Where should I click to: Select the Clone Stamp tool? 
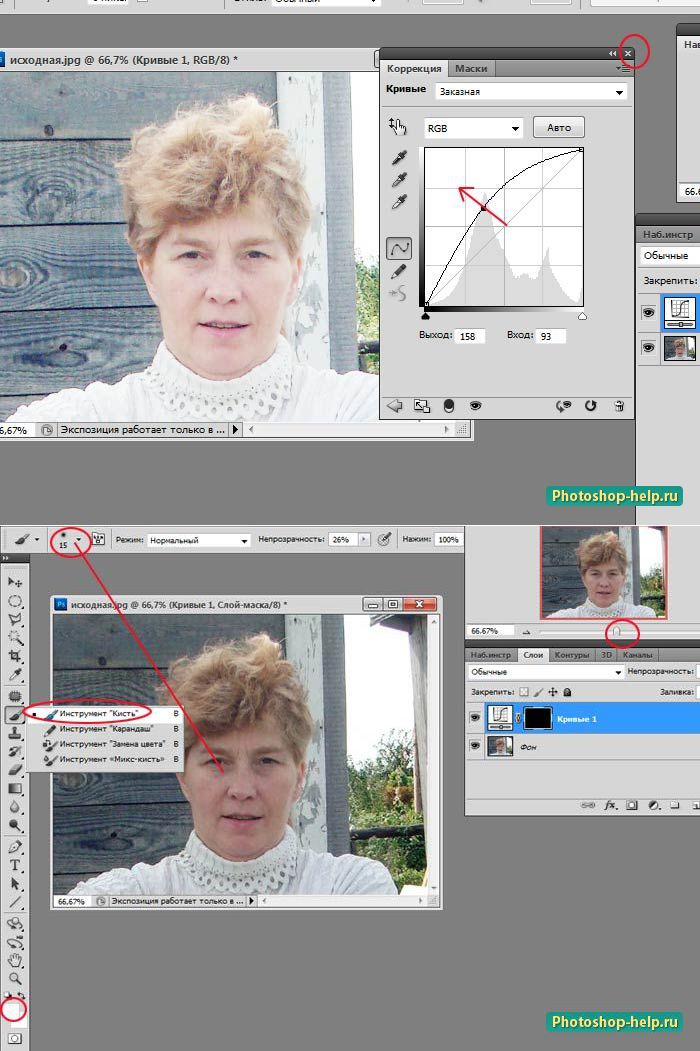pyautogui.click(x=15, y=734)
